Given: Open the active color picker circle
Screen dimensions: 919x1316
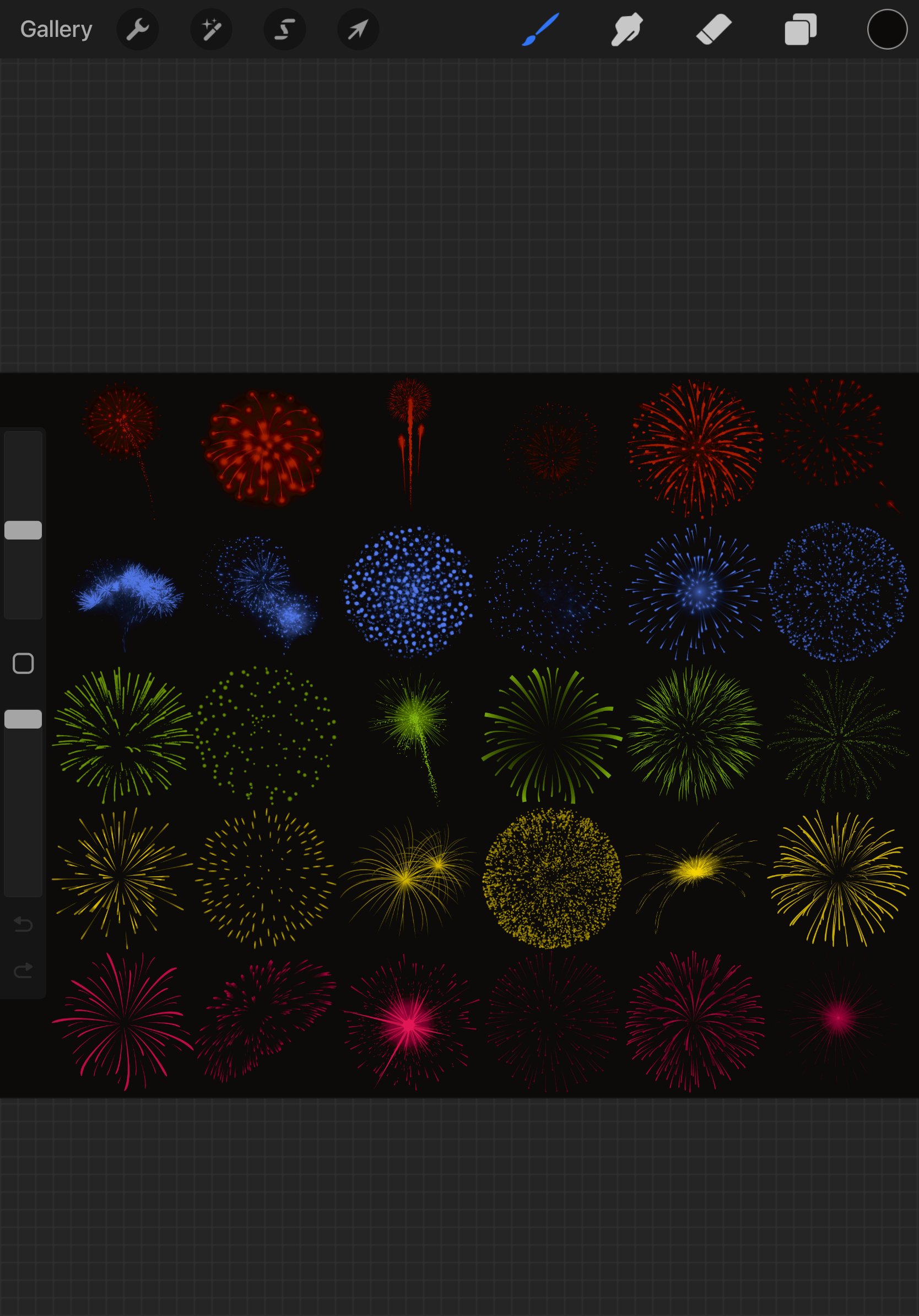Looking at the screenshot, I should [886, 29].
